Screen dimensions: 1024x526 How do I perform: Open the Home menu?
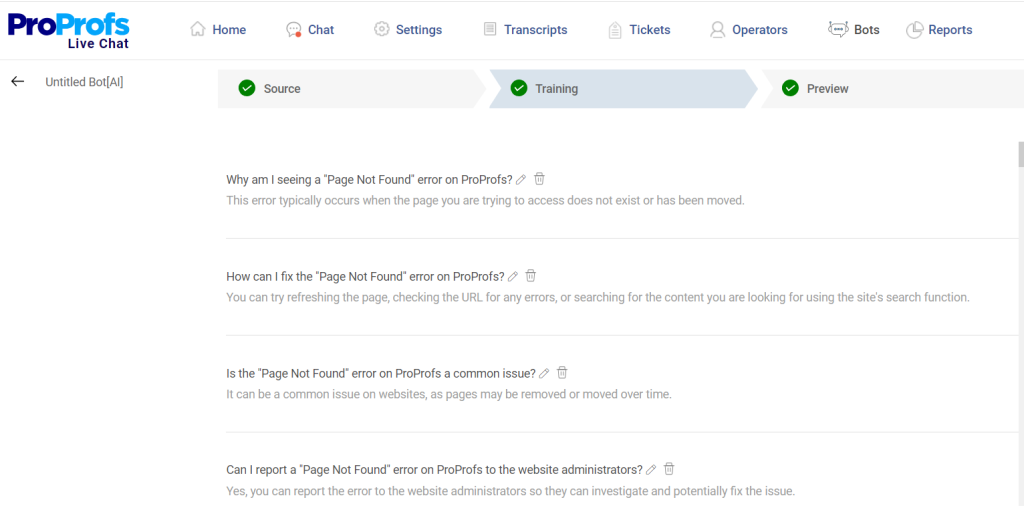(218, 30)
